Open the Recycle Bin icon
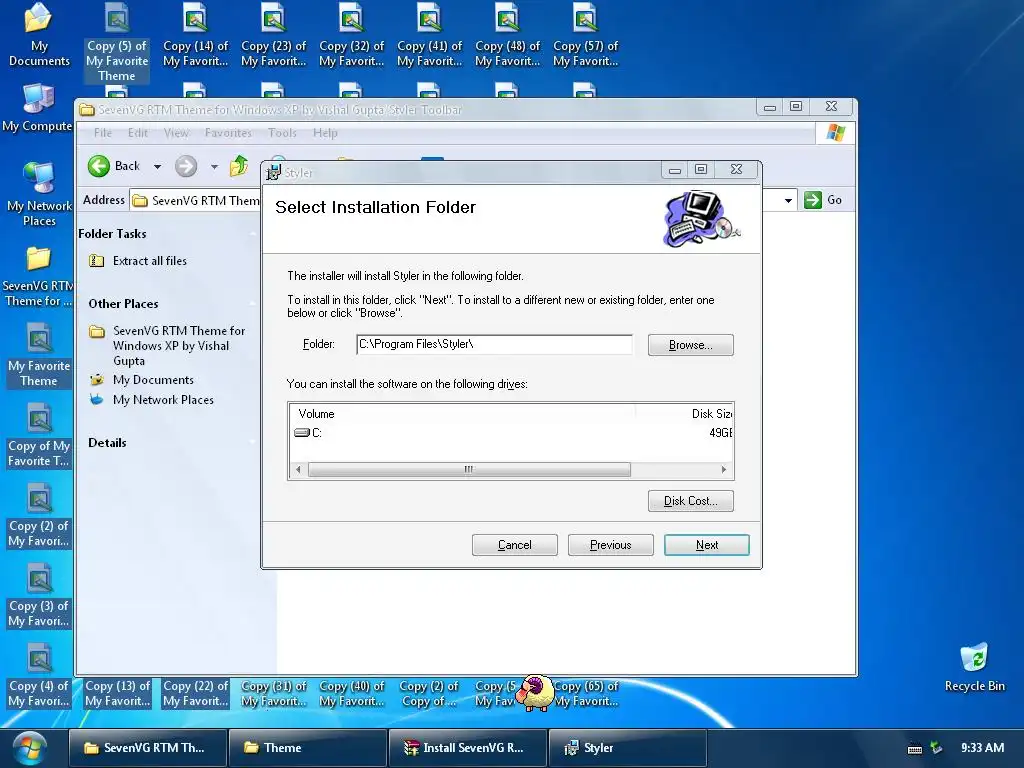Image resolution: width=1024 pixels, height=768 pixels. (974, 667)
